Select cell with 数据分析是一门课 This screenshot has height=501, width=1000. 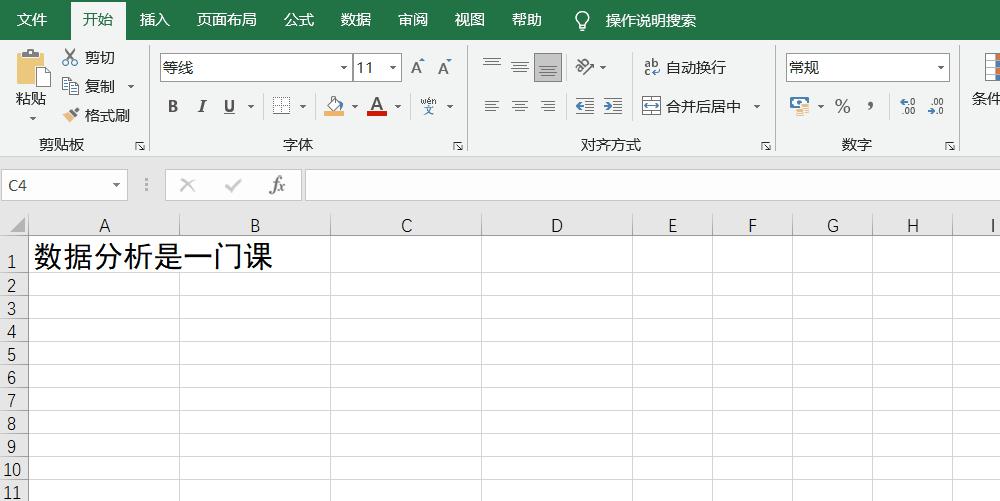tap(104, 254)
